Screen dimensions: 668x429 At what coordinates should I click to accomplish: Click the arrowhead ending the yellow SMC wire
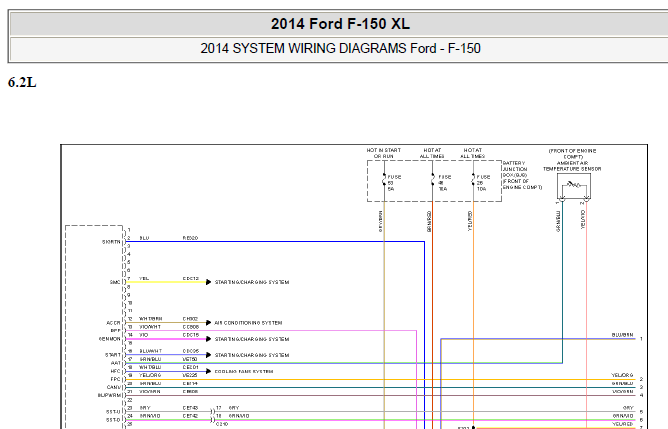coord(208,282)
